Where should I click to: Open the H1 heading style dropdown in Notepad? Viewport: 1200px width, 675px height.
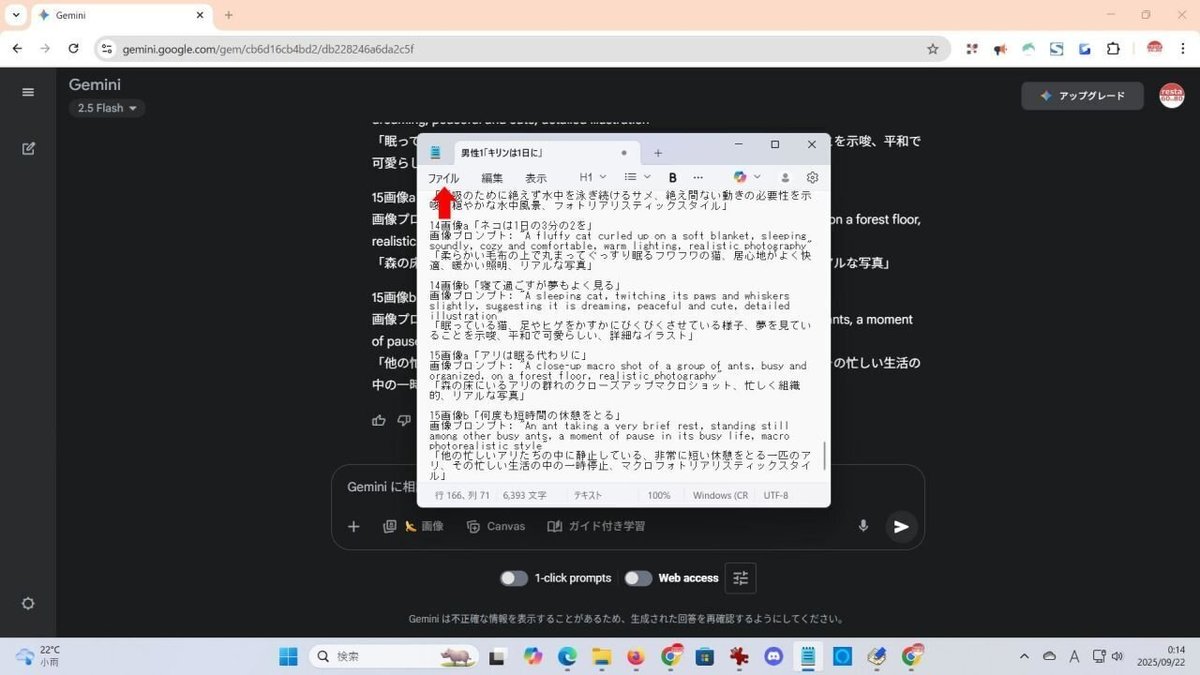tap(591, 177)
